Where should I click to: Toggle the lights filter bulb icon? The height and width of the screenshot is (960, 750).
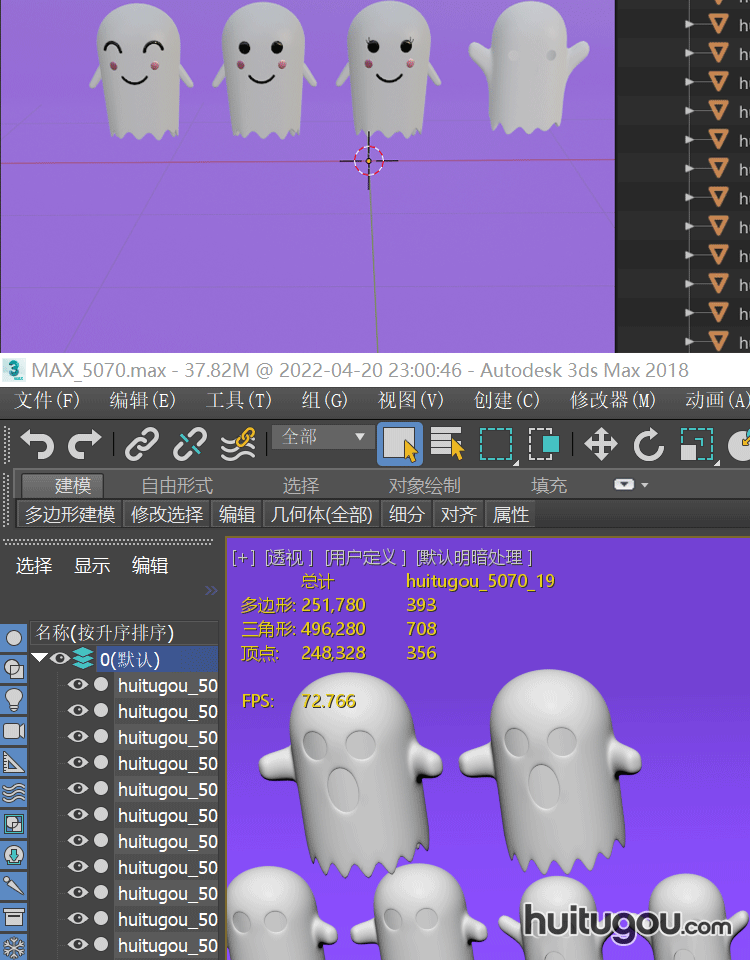click(x=14, y=699)
